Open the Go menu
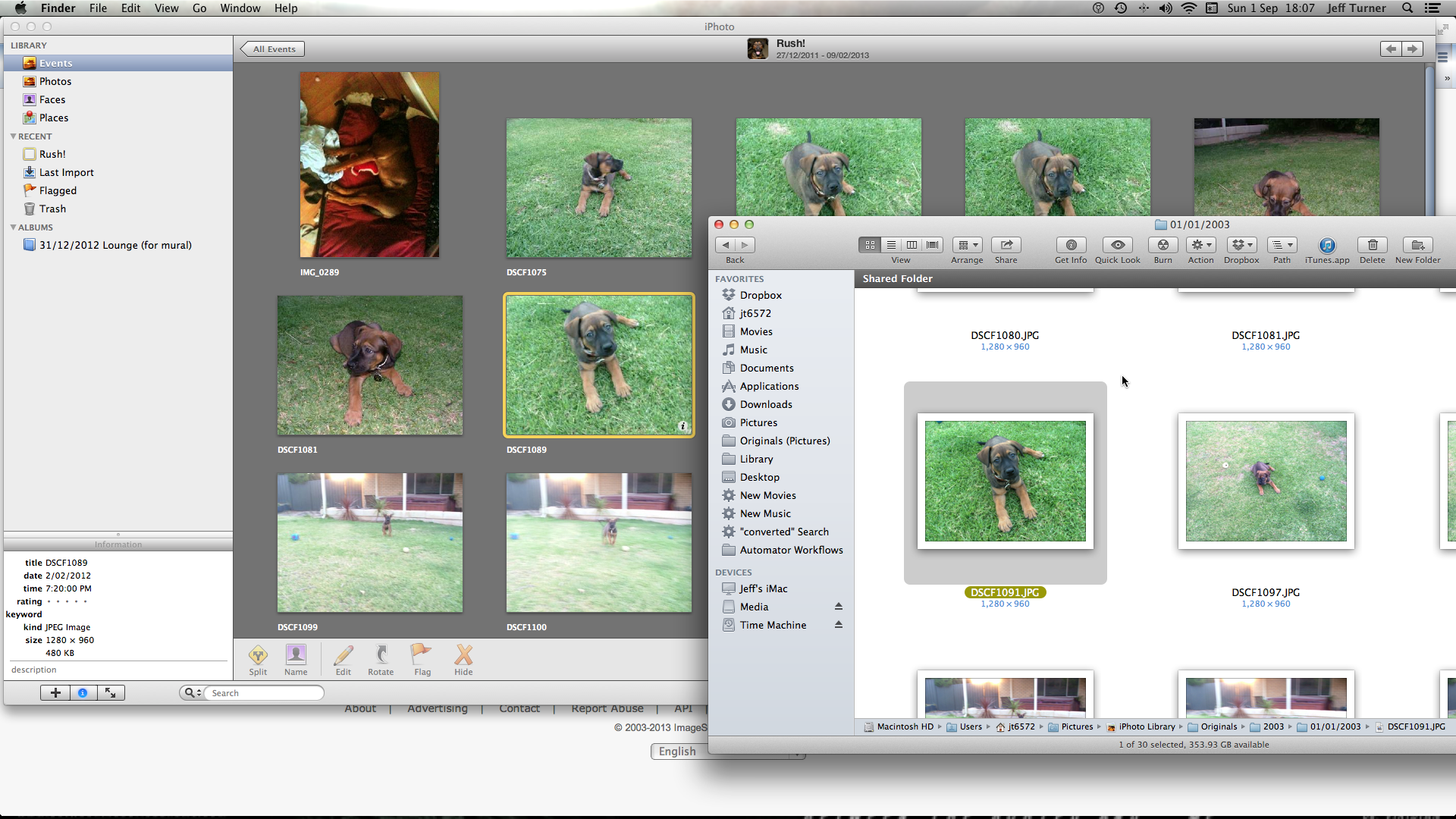The height and width of the screenshot is (819, 1456). click(199, 8)
